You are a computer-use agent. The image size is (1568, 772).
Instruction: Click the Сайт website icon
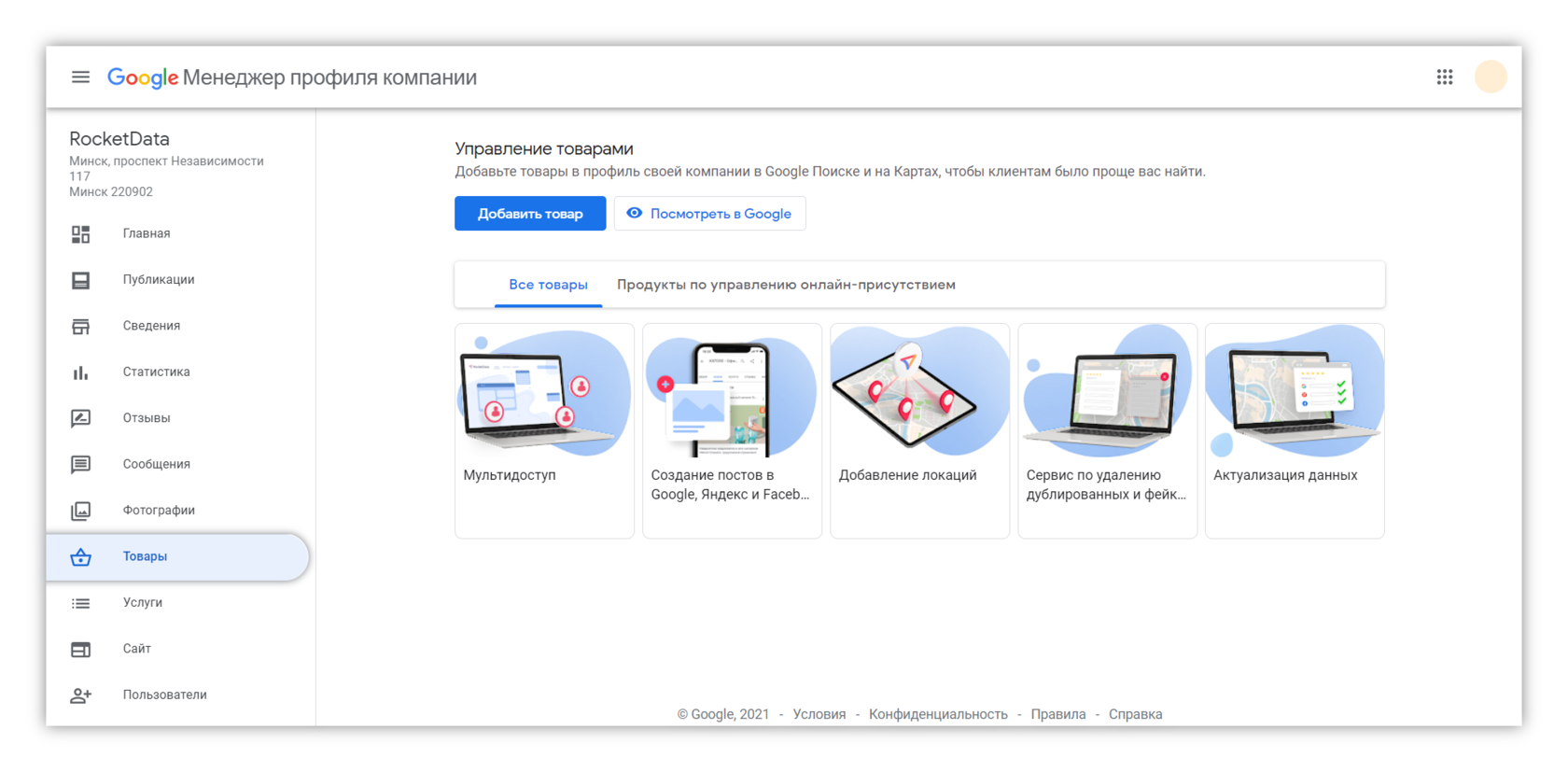pos(81,650)
